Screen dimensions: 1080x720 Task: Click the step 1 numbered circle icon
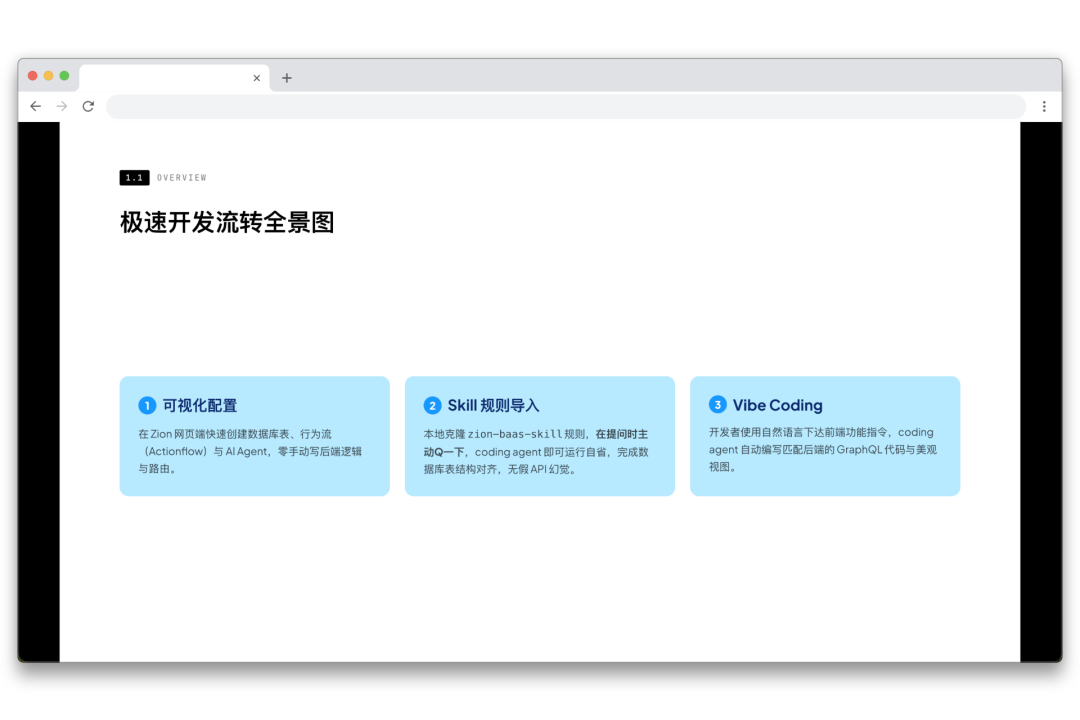coord(147,405)
